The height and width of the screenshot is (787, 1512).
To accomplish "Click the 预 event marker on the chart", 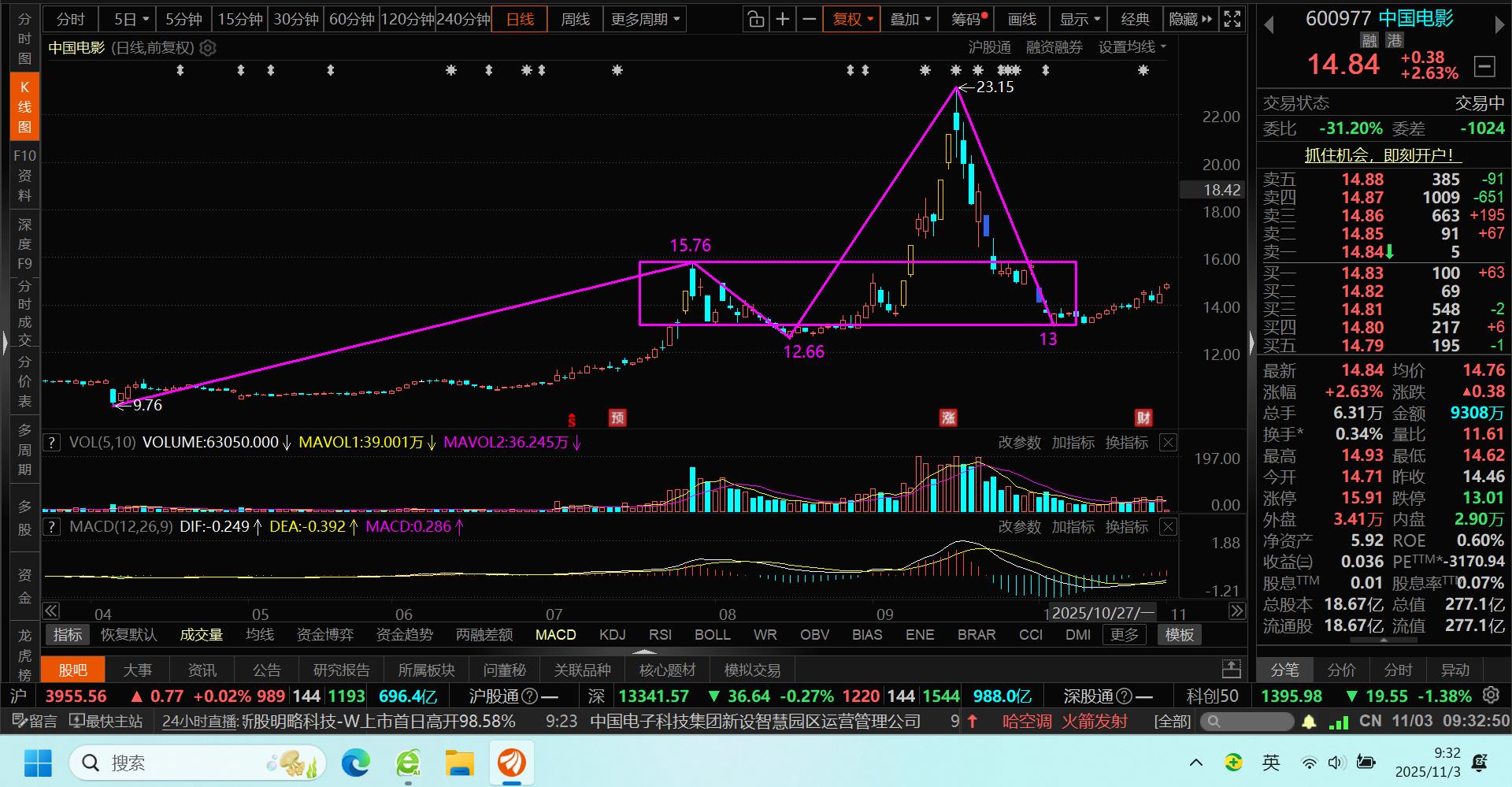I will pos(617,418).
